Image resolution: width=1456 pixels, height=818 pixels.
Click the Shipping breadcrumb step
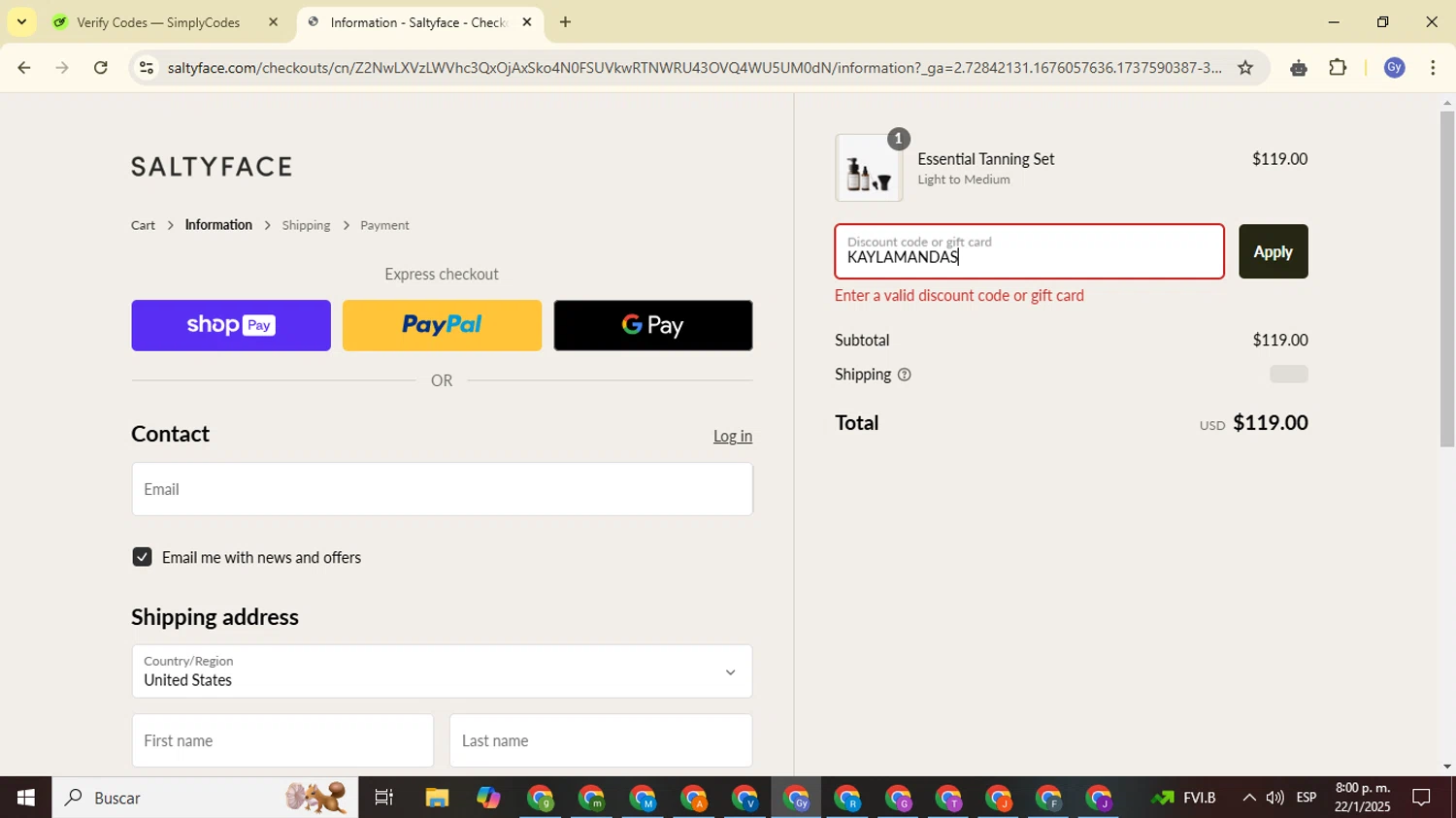306,225
